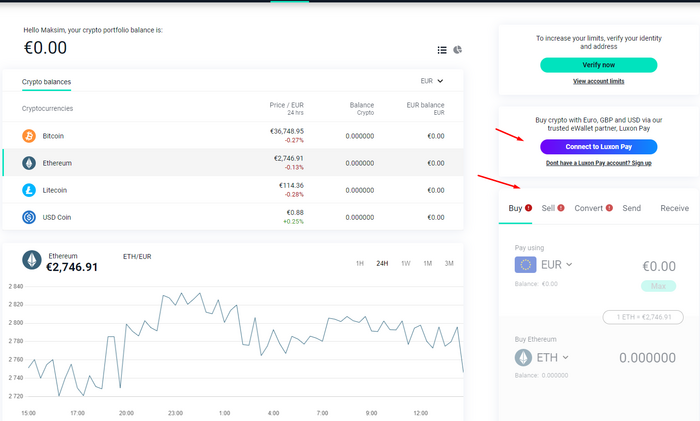The width and height of the screenshot is (700, 421).
Task: Select the Bitcoin row name
Action: (53, 136)
